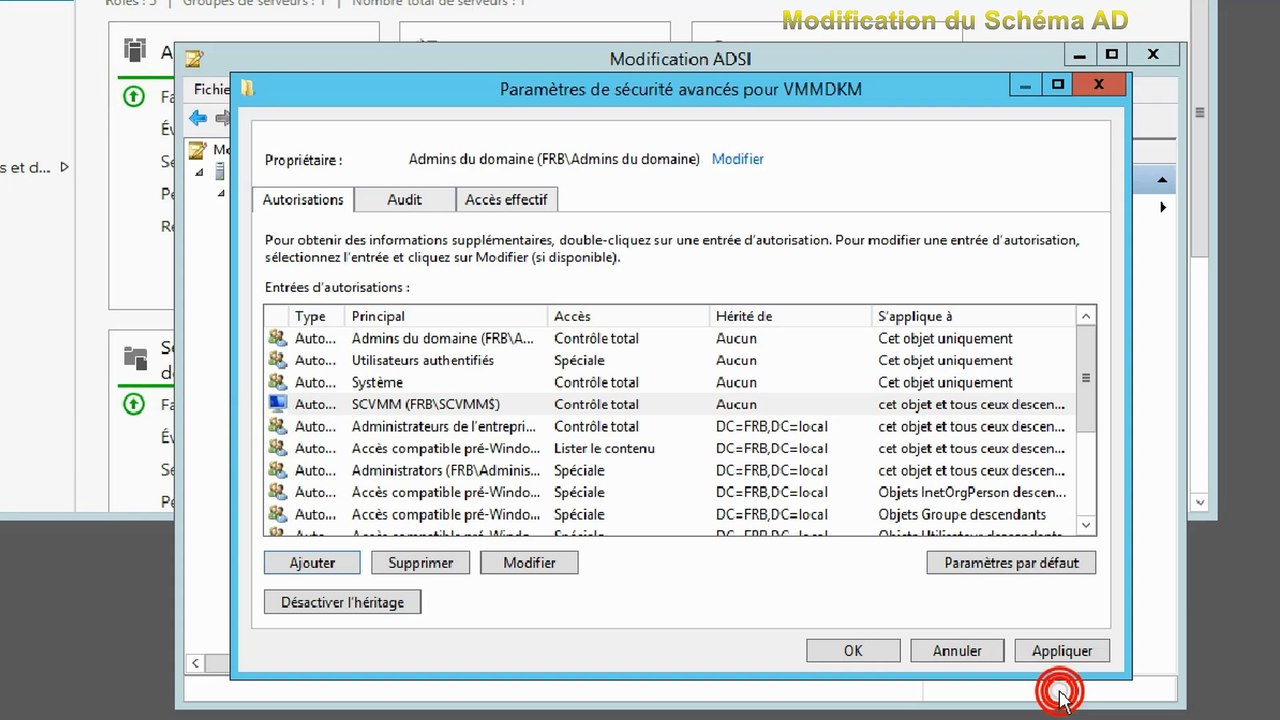The height and width of the screenshot is (720, 1280).
Task: Switch to the Autorisations tab
Action: pos(303,199)
